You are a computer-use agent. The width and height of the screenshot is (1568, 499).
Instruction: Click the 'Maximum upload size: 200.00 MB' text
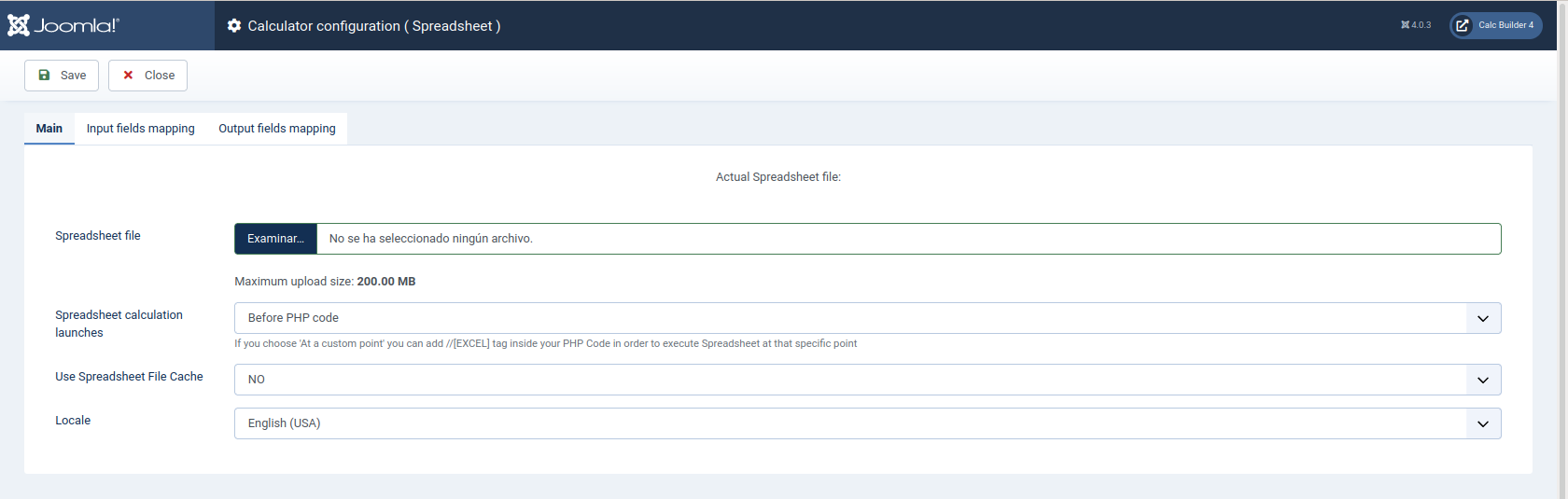(x=325, y=282)
